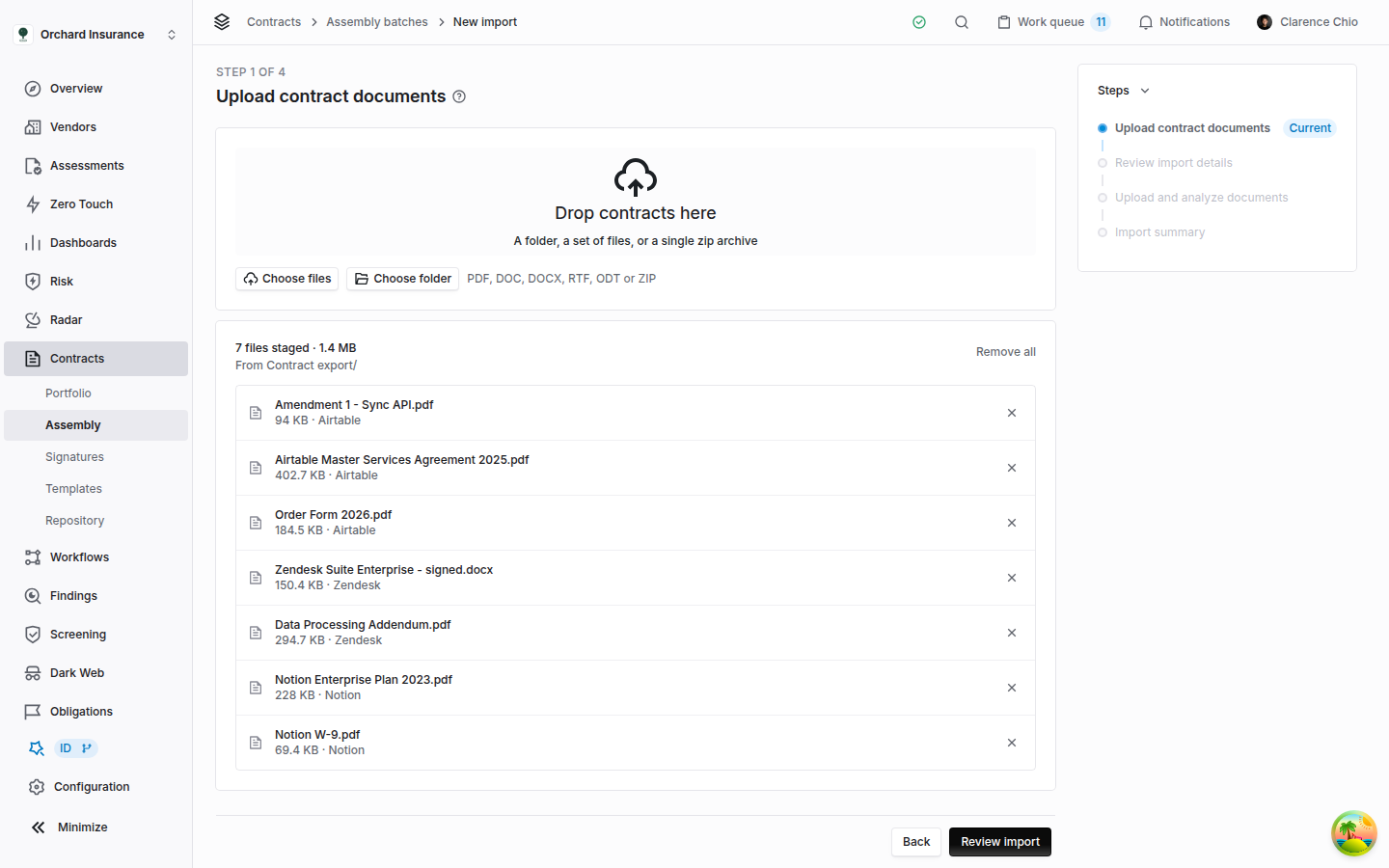
Task: Minimize the sidebar
Action: pos(69,827)
